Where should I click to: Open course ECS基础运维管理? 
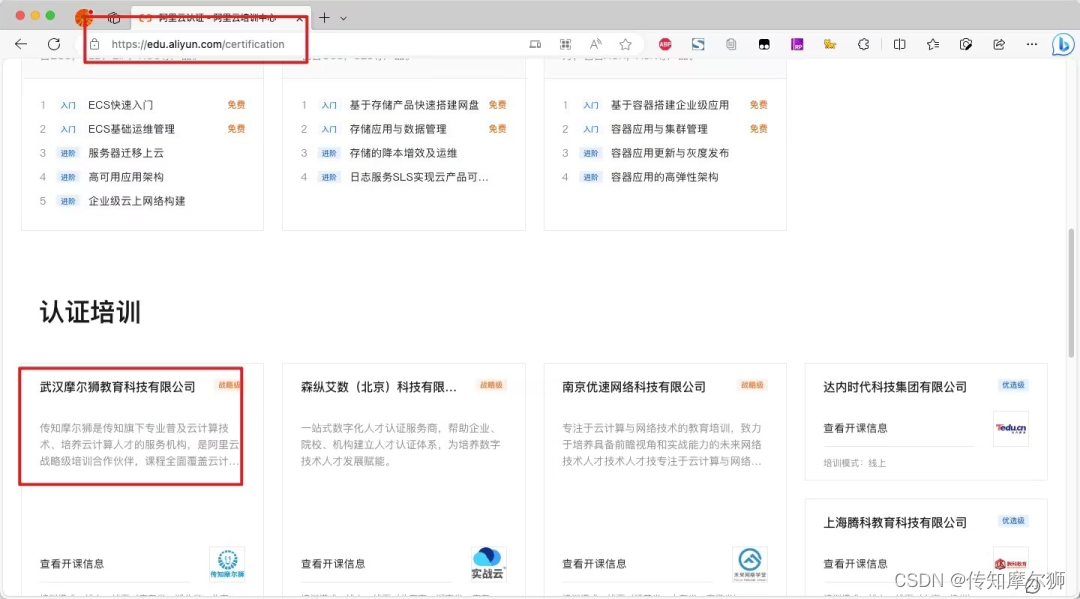click(132, 129)
